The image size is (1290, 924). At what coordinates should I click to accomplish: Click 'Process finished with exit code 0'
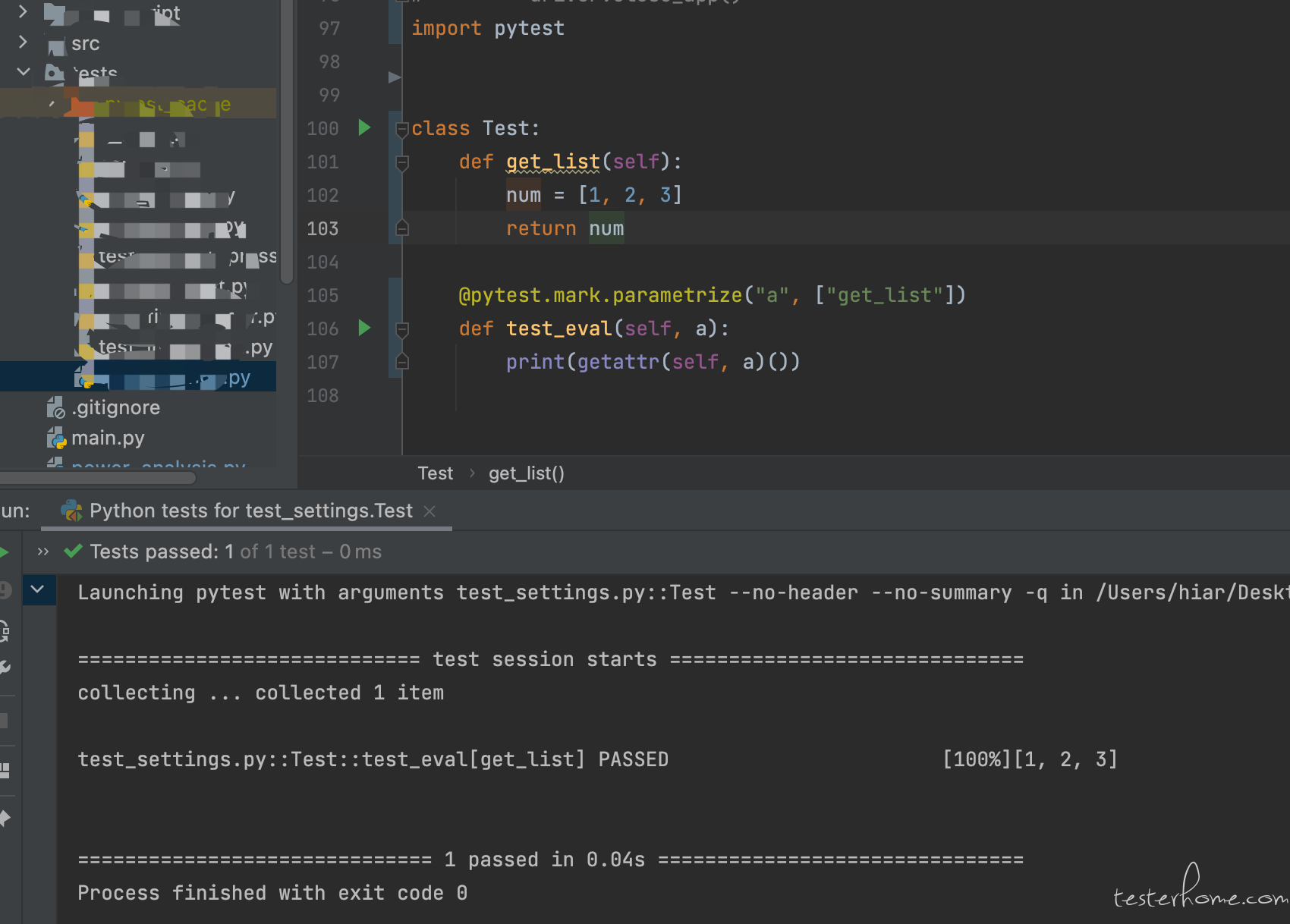tap(272, 893)
